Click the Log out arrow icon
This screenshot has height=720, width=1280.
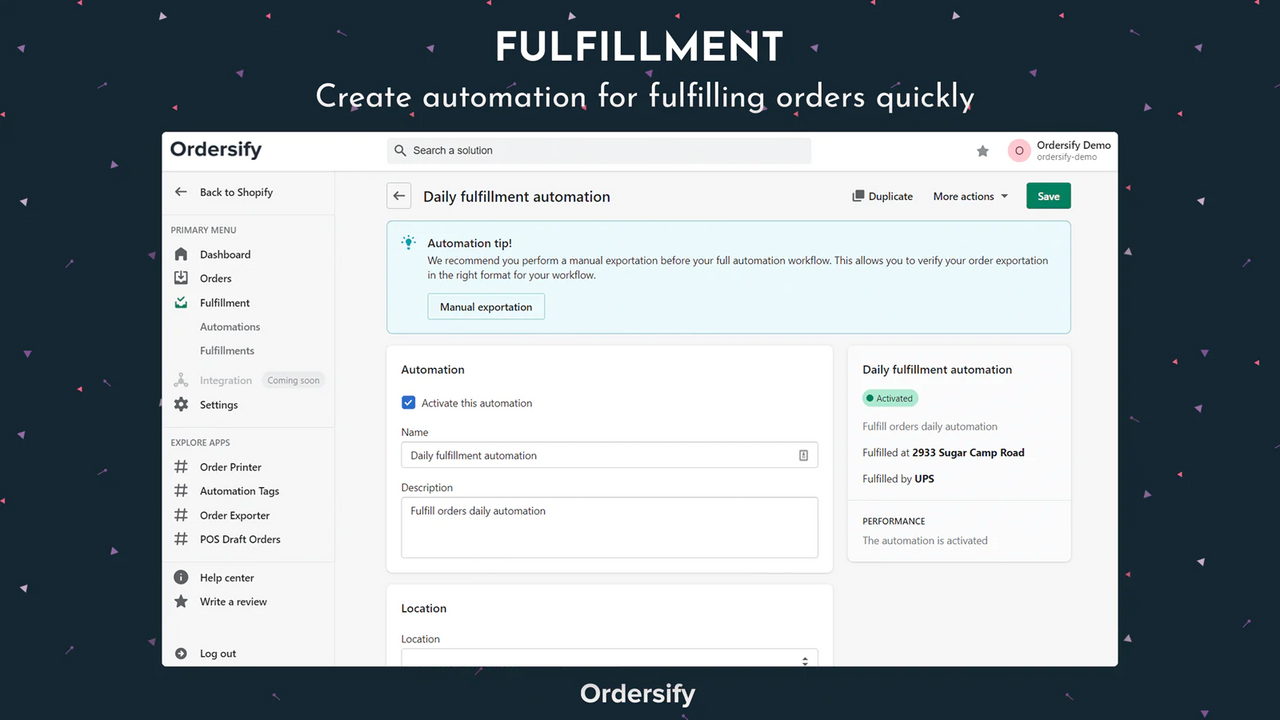click(x=181, y=653)
